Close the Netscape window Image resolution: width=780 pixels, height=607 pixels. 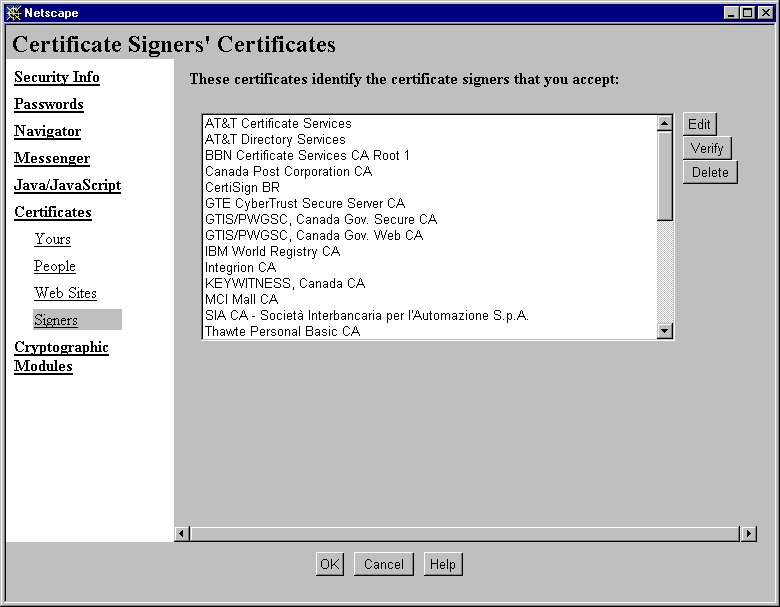(x=766, y=13)
